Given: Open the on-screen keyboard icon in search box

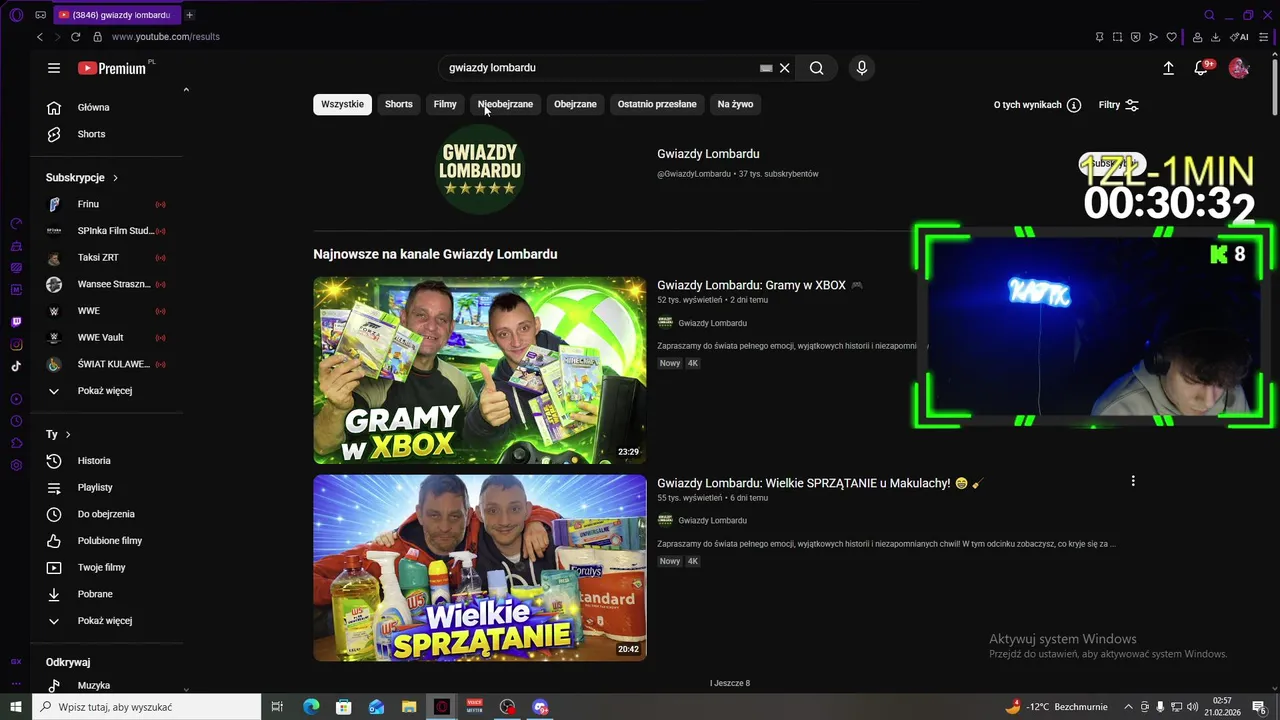Looking at the screenshot, I should click(x=766, y=68).
